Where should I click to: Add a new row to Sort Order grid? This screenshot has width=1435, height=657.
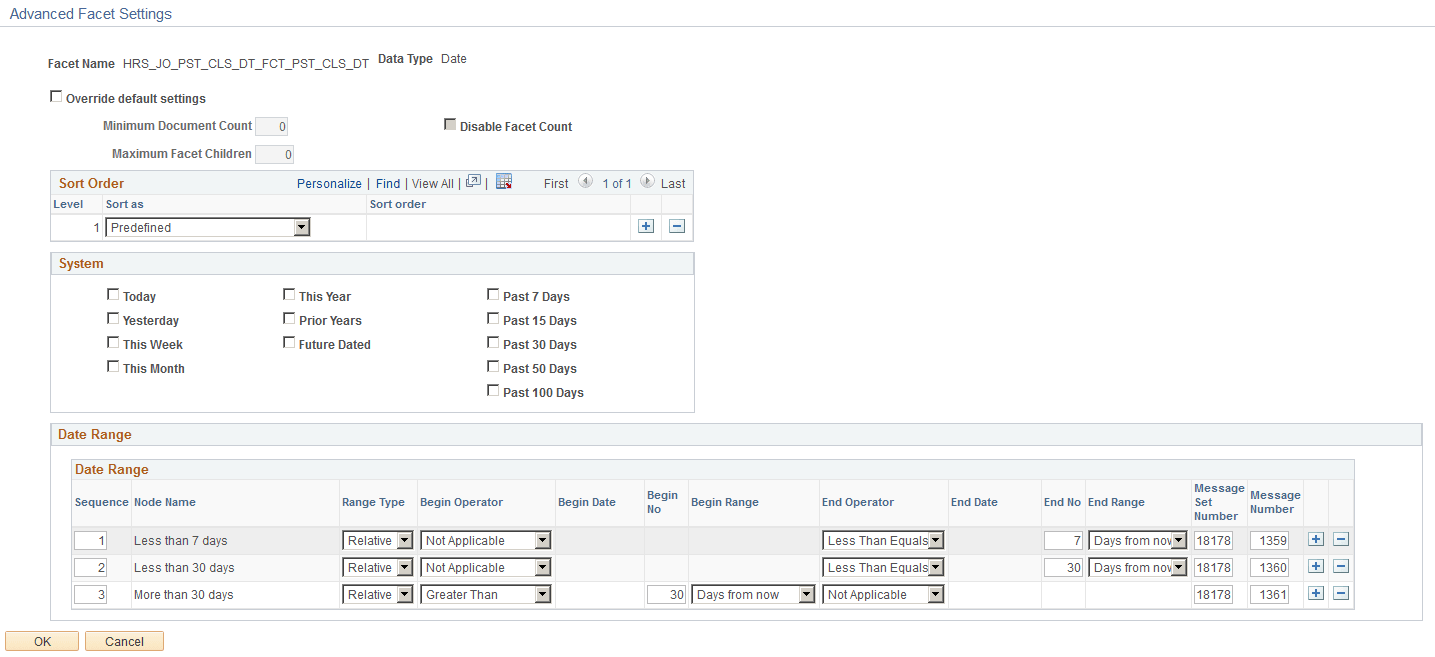point(646,226)
